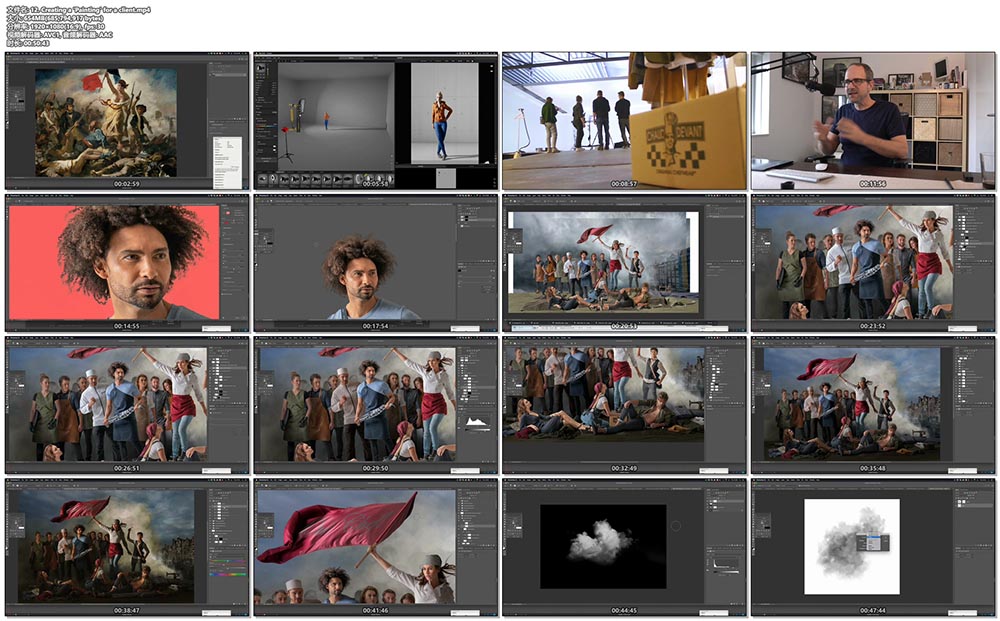
Task: Open the video frame stamped 00:47:44
Action: pyautogui.click(x=873, y=547)
